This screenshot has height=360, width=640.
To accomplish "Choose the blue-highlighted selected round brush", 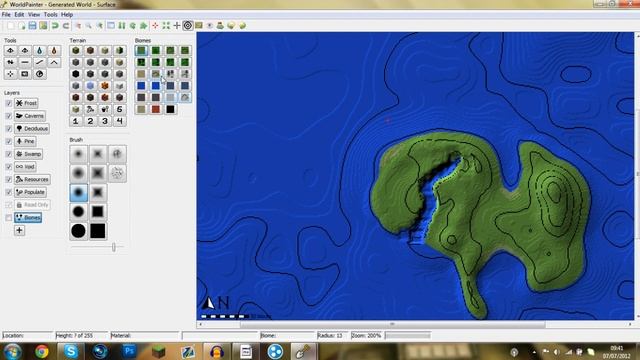I will point(78,192).
